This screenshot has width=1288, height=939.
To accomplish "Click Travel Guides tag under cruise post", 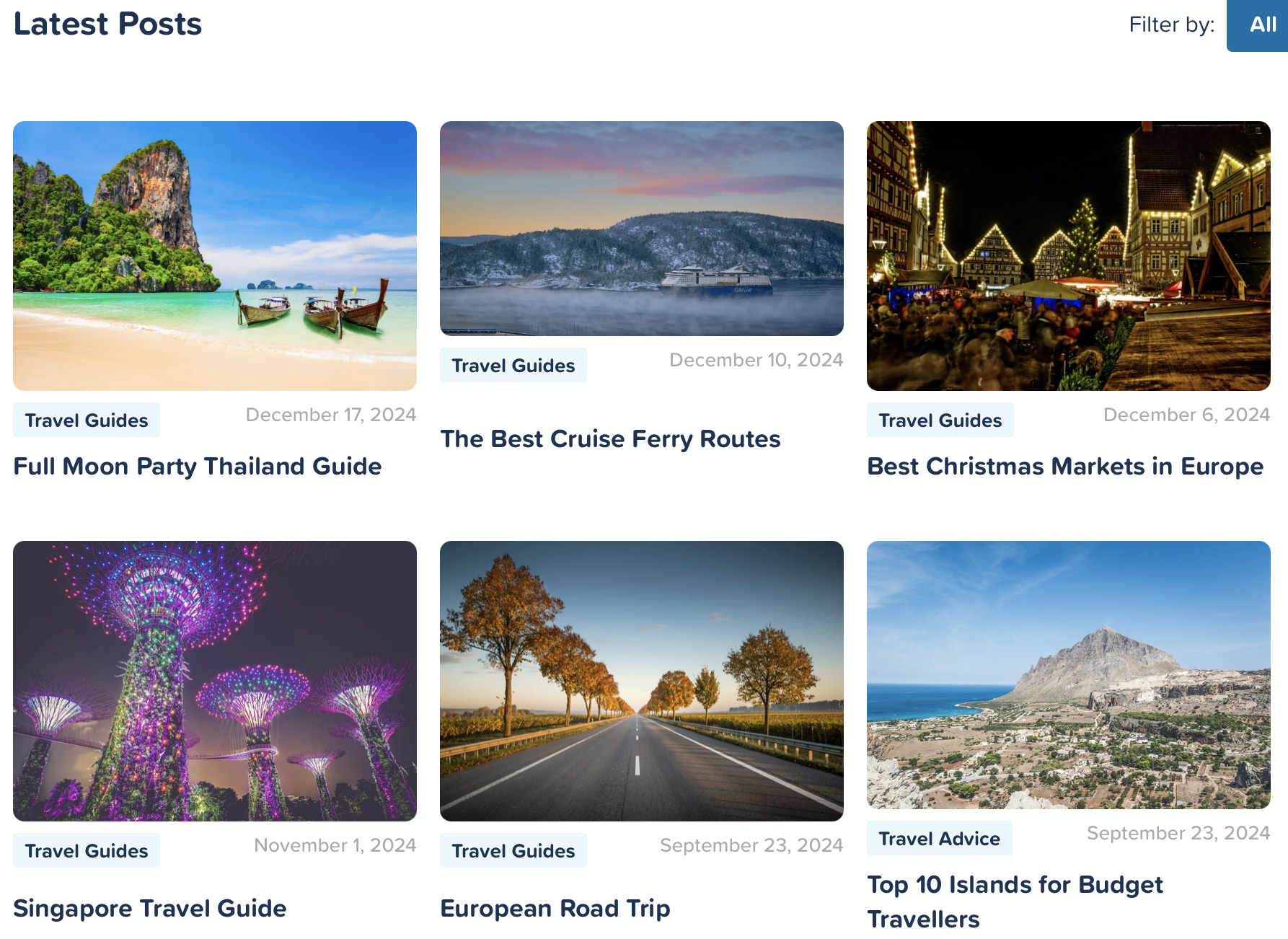I will tap(513, 366).
